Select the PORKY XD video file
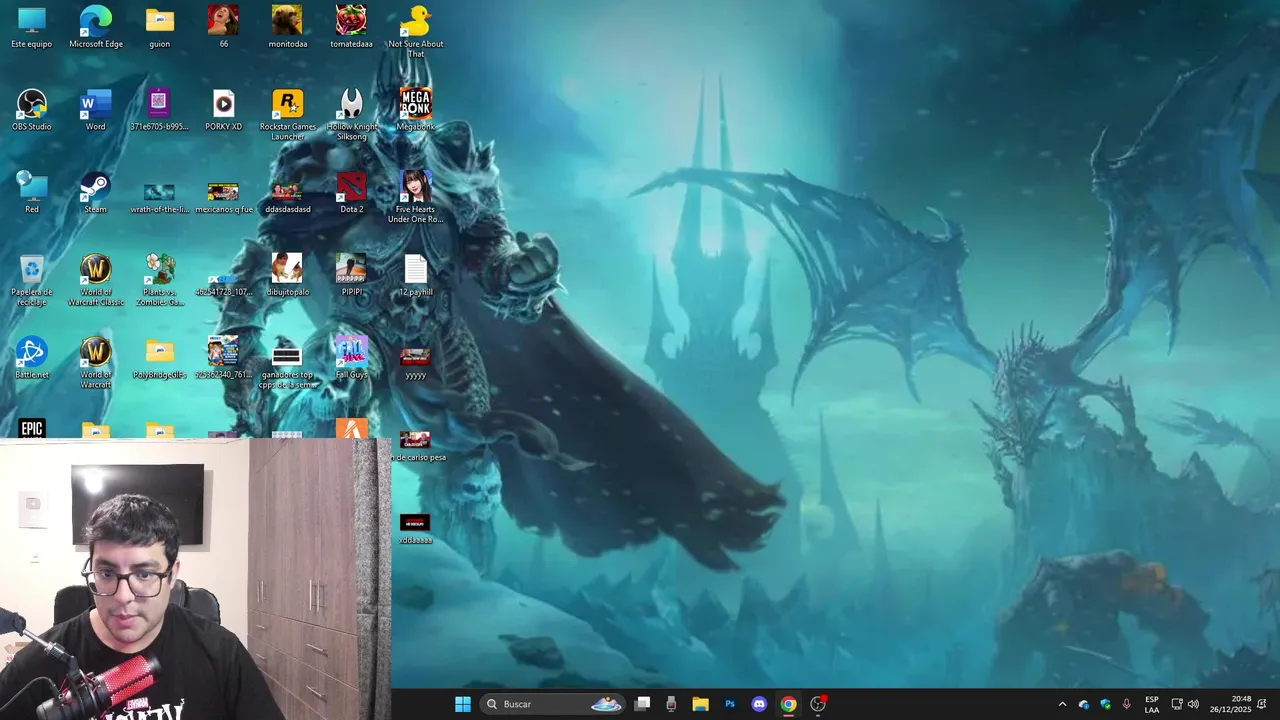This screenshot has height=720, width=1280. point(223,110)
